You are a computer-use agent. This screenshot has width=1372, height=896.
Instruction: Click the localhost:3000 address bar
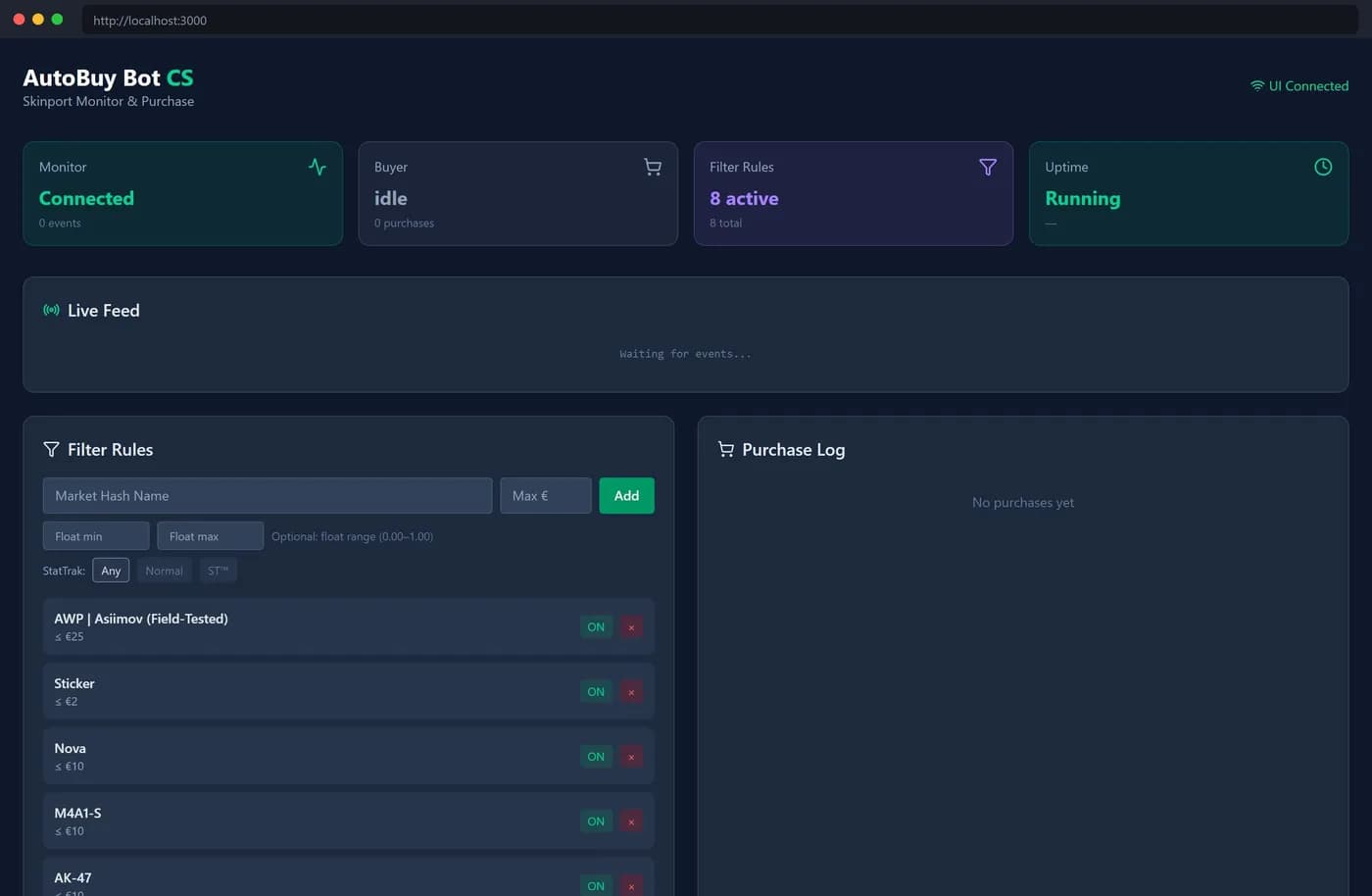[x=720, y=20]
